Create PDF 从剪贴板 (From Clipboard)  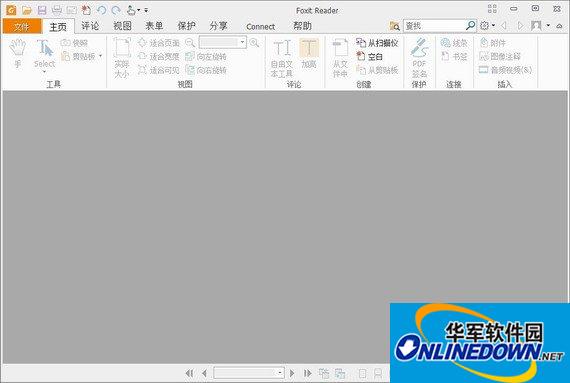pos(377,70)
